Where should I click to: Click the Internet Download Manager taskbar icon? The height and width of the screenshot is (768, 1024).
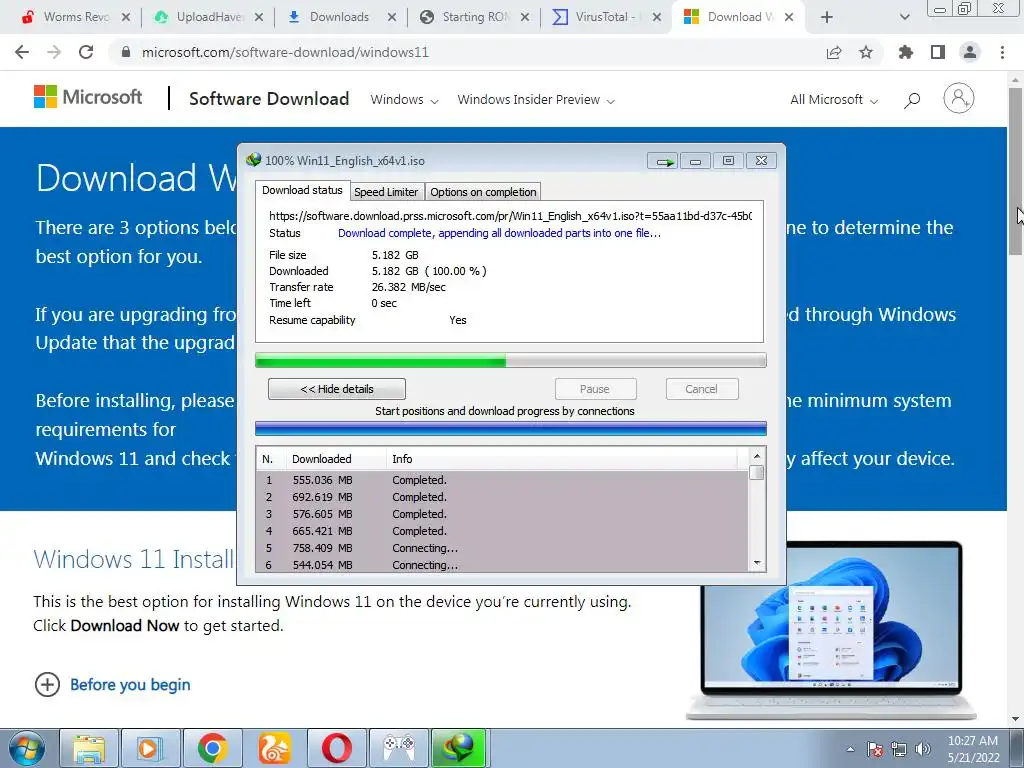click(x=459, y=748)
